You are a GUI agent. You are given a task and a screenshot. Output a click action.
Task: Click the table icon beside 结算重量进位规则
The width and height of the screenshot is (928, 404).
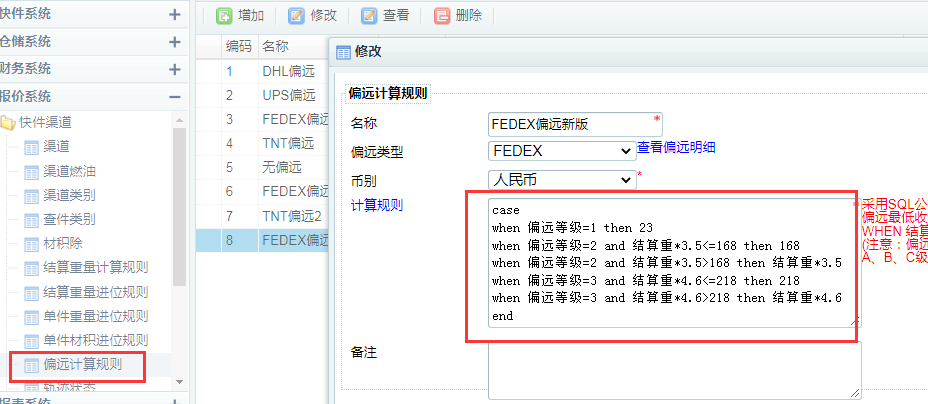click(x=31, y=293)
